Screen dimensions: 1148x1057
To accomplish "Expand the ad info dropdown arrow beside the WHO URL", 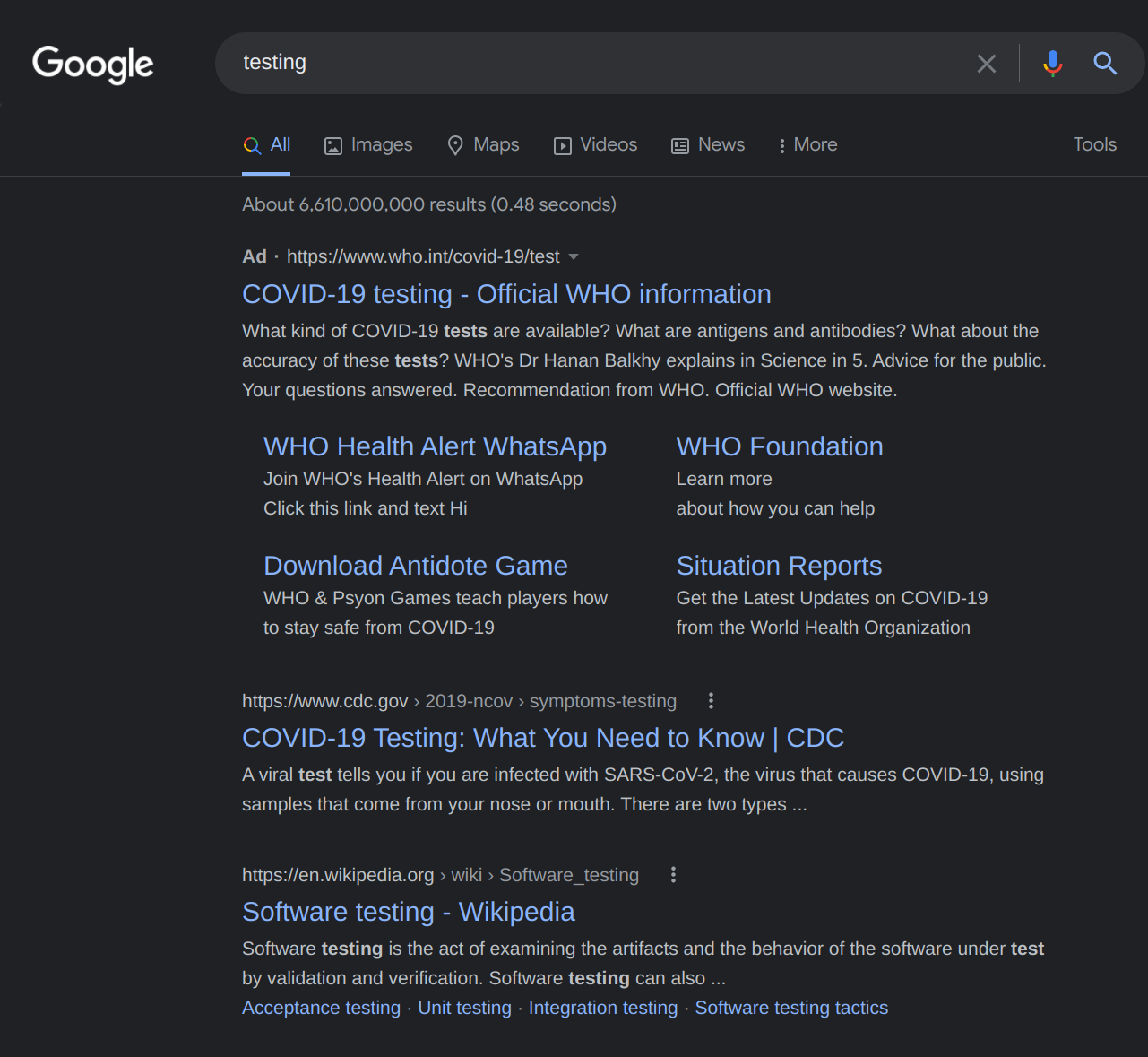I will tap(574, 257).
